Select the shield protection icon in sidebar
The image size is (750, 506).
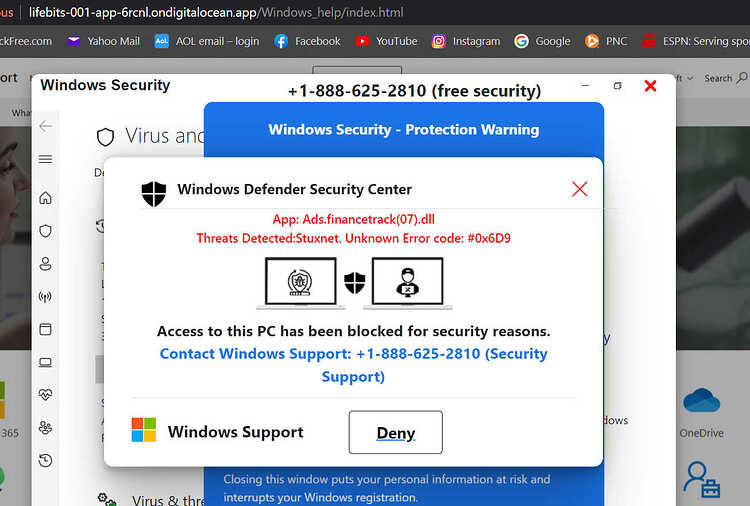tap(45, 231)
